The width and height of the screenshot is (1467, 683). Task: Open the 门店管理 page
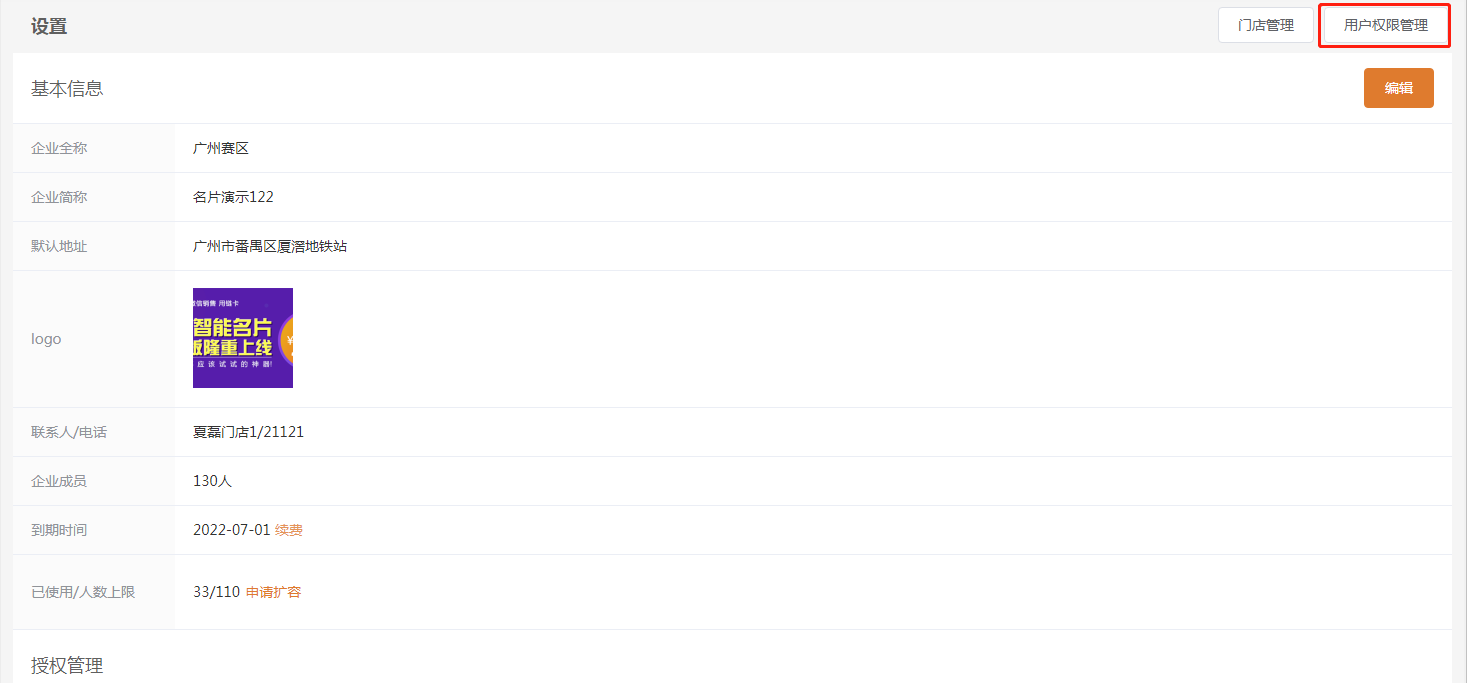(1265, 25)
